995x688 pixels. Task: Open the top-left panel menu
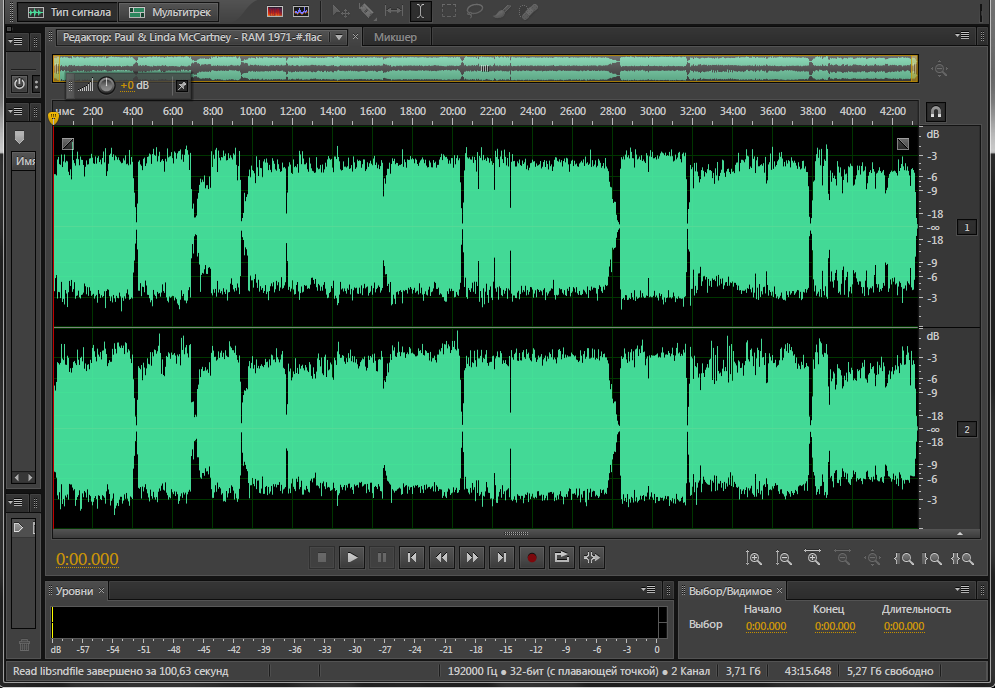15,42
